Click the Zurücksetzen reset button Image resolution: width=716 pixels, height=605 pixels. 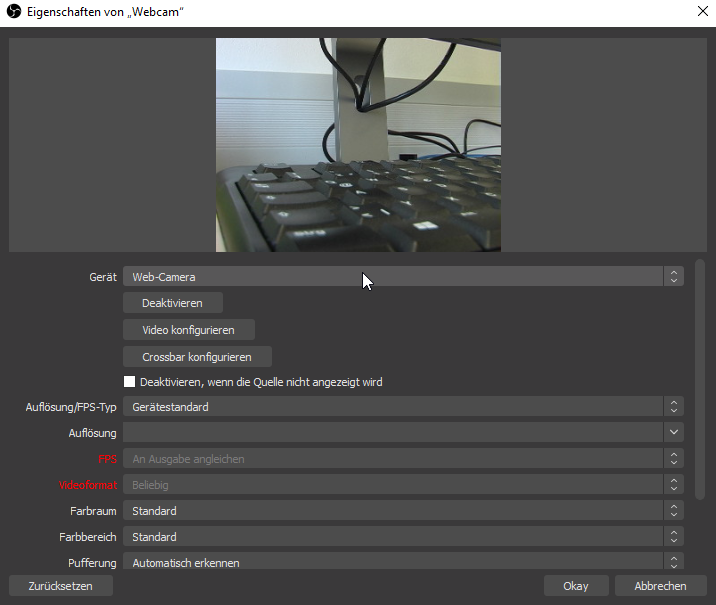[60, 586]
